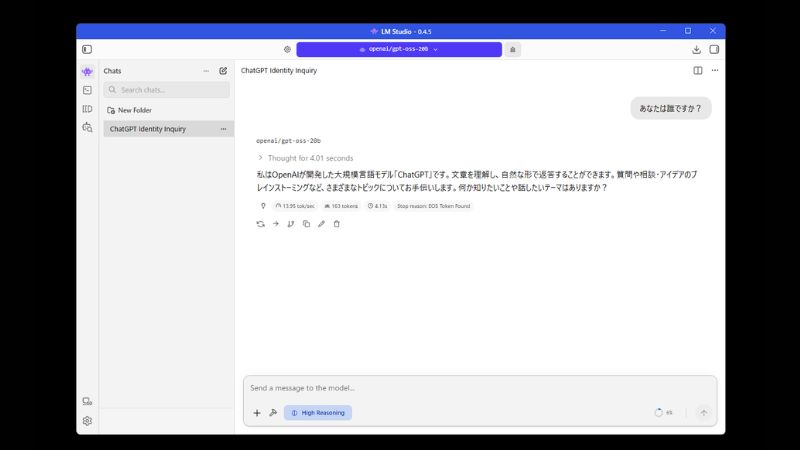Focus the Search chats field
Screen dimensions: 800x450
coord(166,90)
